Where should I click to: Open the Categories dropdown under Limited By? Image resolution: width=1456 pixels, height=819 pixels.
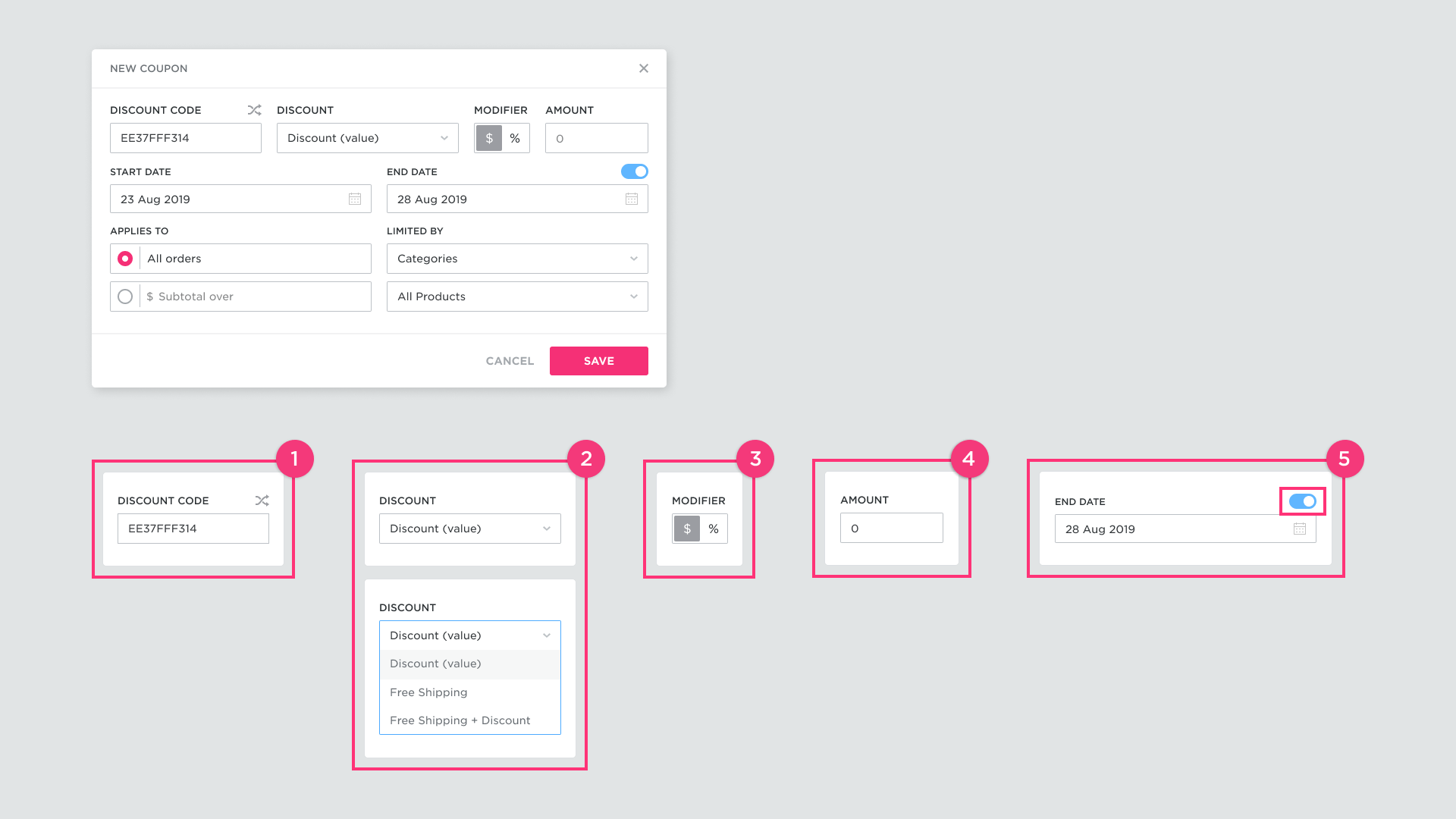tap(517, 259)
